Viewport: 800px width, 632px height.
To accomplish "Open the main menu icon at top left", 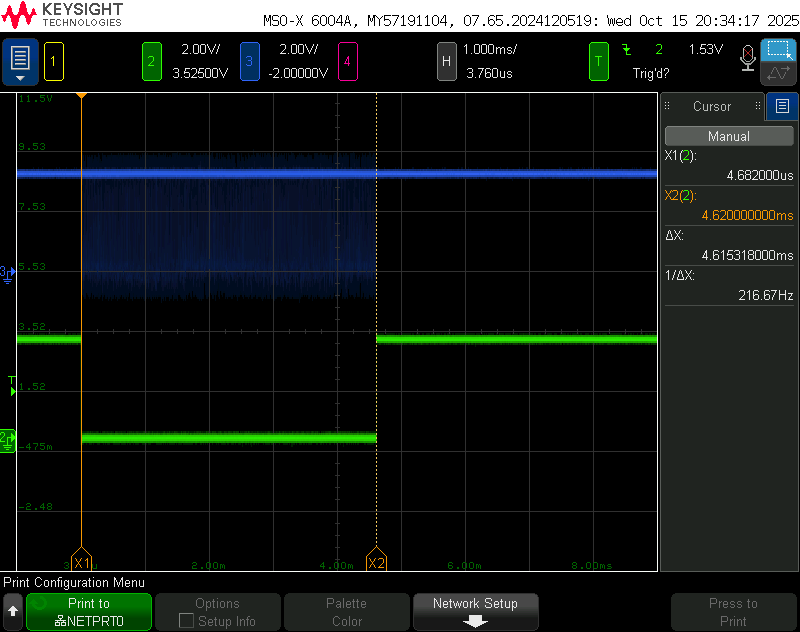I will 20,62.
